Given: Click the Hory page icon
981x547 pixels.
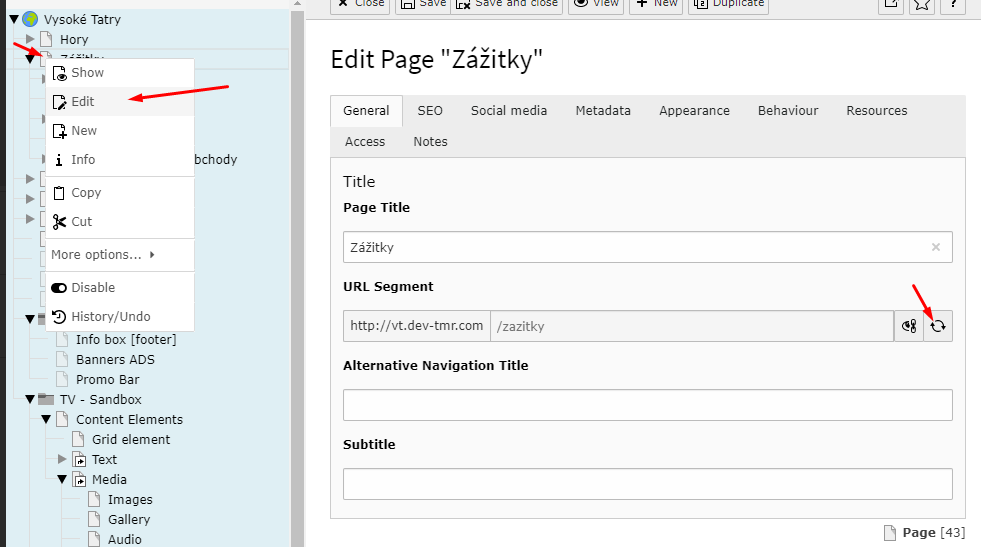Looking at the screenshot, I should click(46, 39).
